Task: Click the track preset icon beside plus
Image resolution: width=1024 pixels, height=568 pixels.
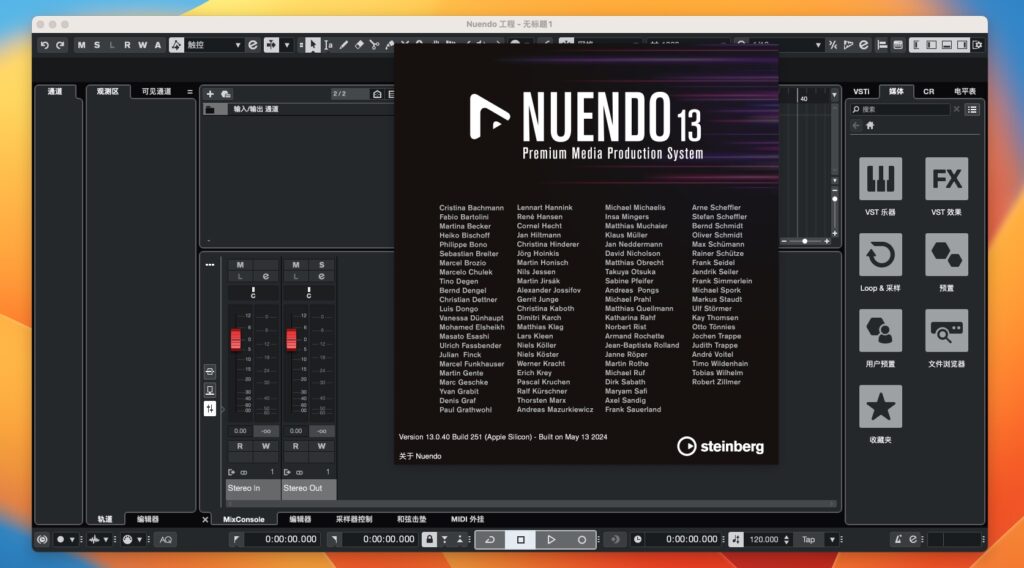Action: click(x=226, y=94)
